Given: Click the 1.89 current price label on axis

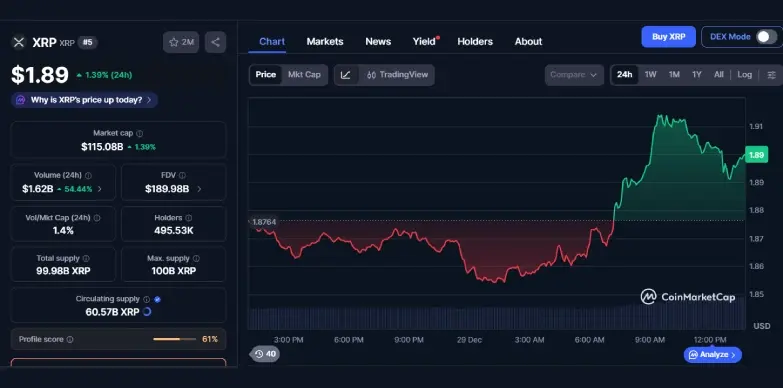Looking at the screenshot, I should [756, 155].
